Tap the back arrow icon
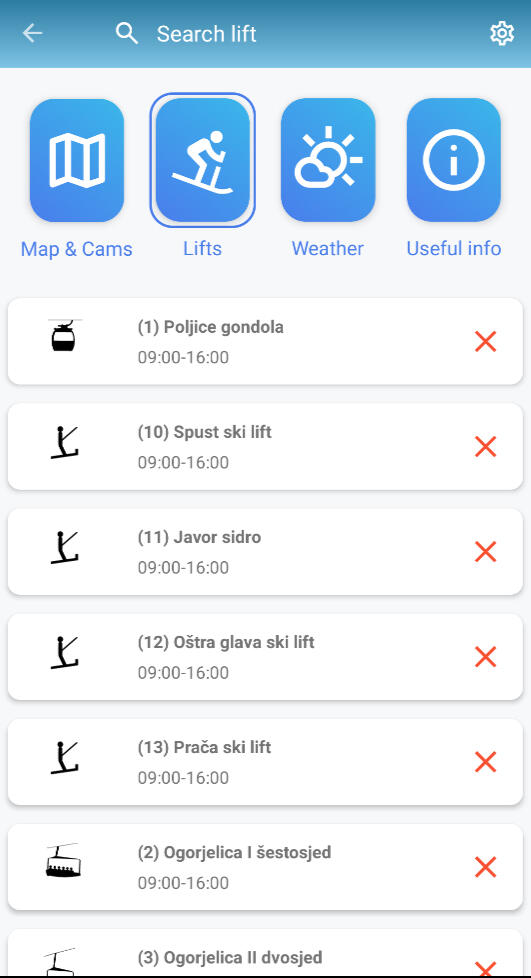This screenshot has height=978, width=531. [x=32, y=34]
